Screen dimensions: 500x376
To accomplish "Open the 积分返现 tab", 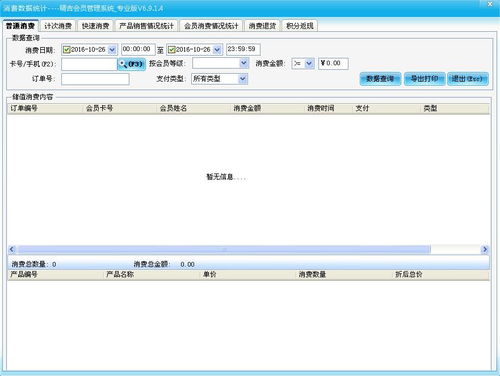I will tap(300, 26).
